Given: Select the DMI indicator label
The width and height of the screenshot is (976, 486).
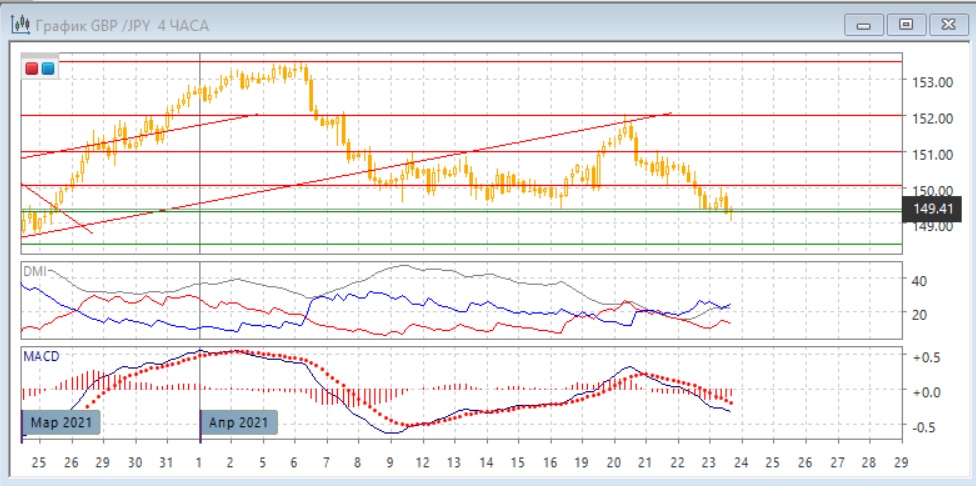Looking at the screenshot, I should (36, 272).
